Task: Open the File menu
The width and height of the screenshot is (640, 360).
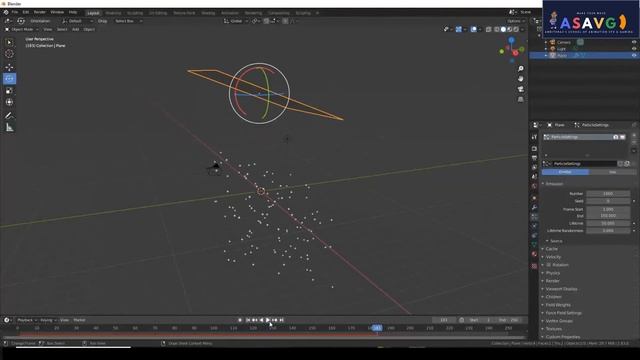Action: pyautogui.click(x=15, y=12)
